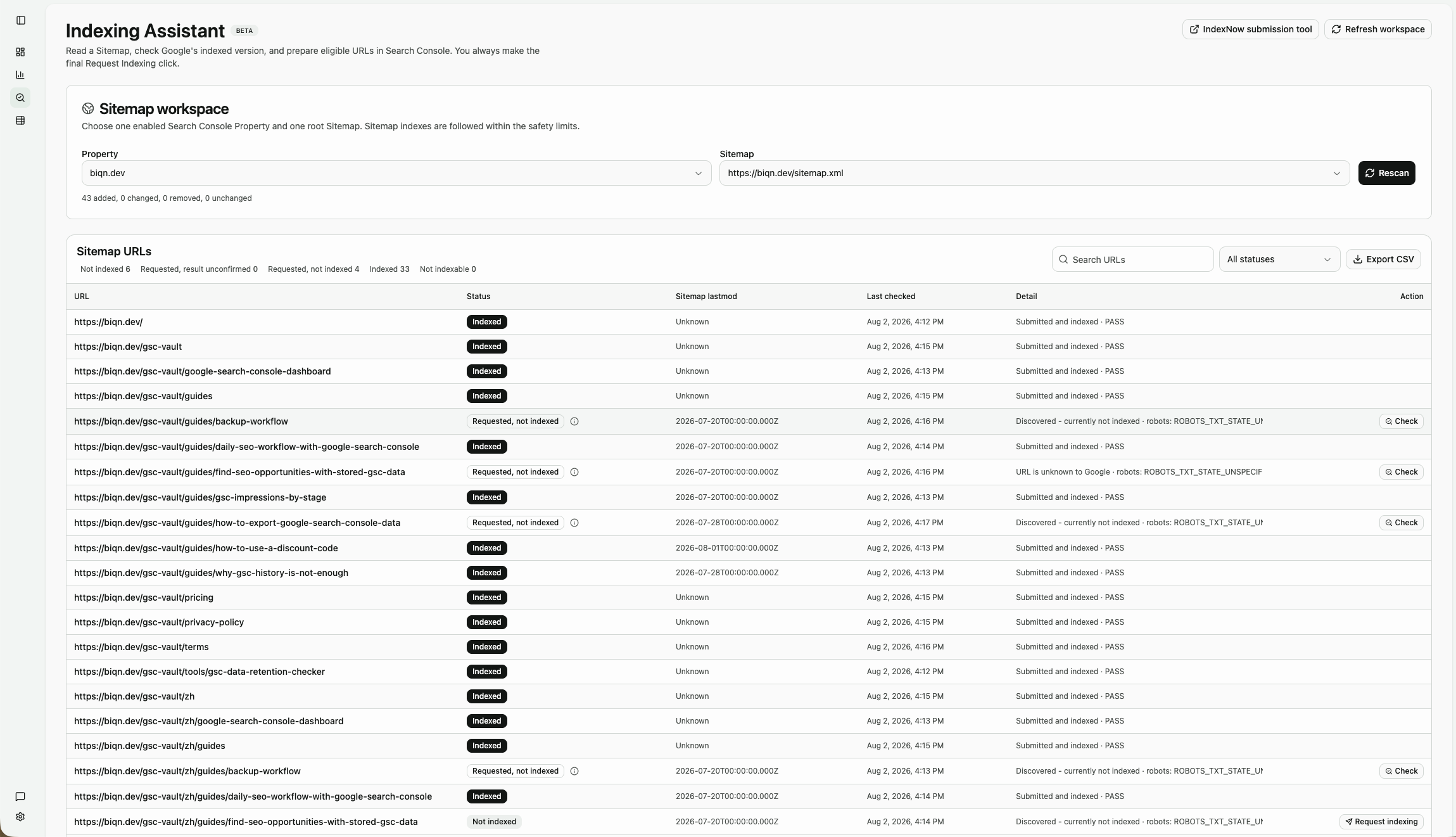Click the why-gsc-history-is-not-enough URL
Screen dimensions: 1456x837
211,573
